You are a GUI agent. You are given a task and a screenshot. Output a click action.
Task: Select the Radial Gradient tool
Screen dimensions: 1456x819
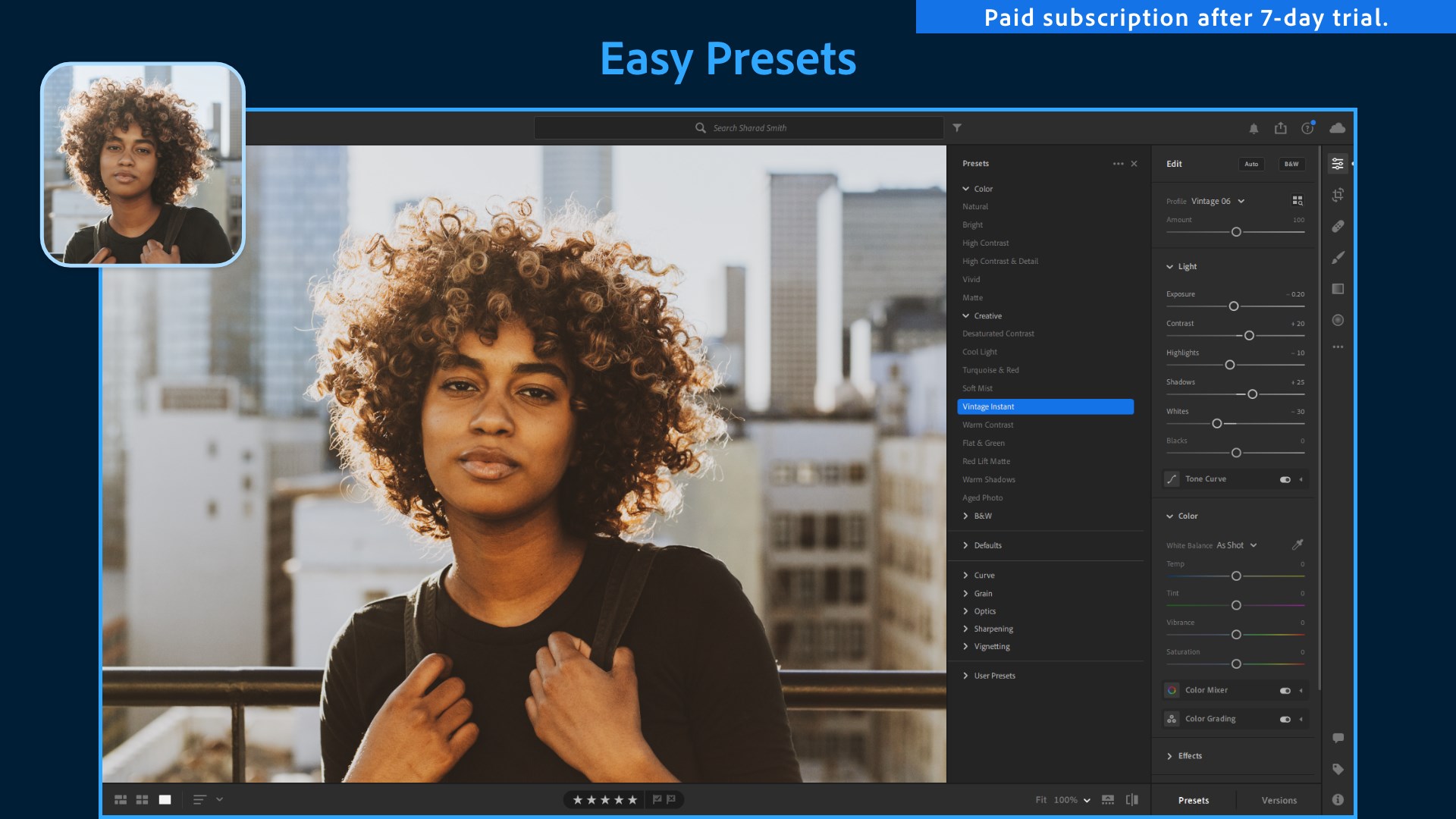pos(1338,320)
